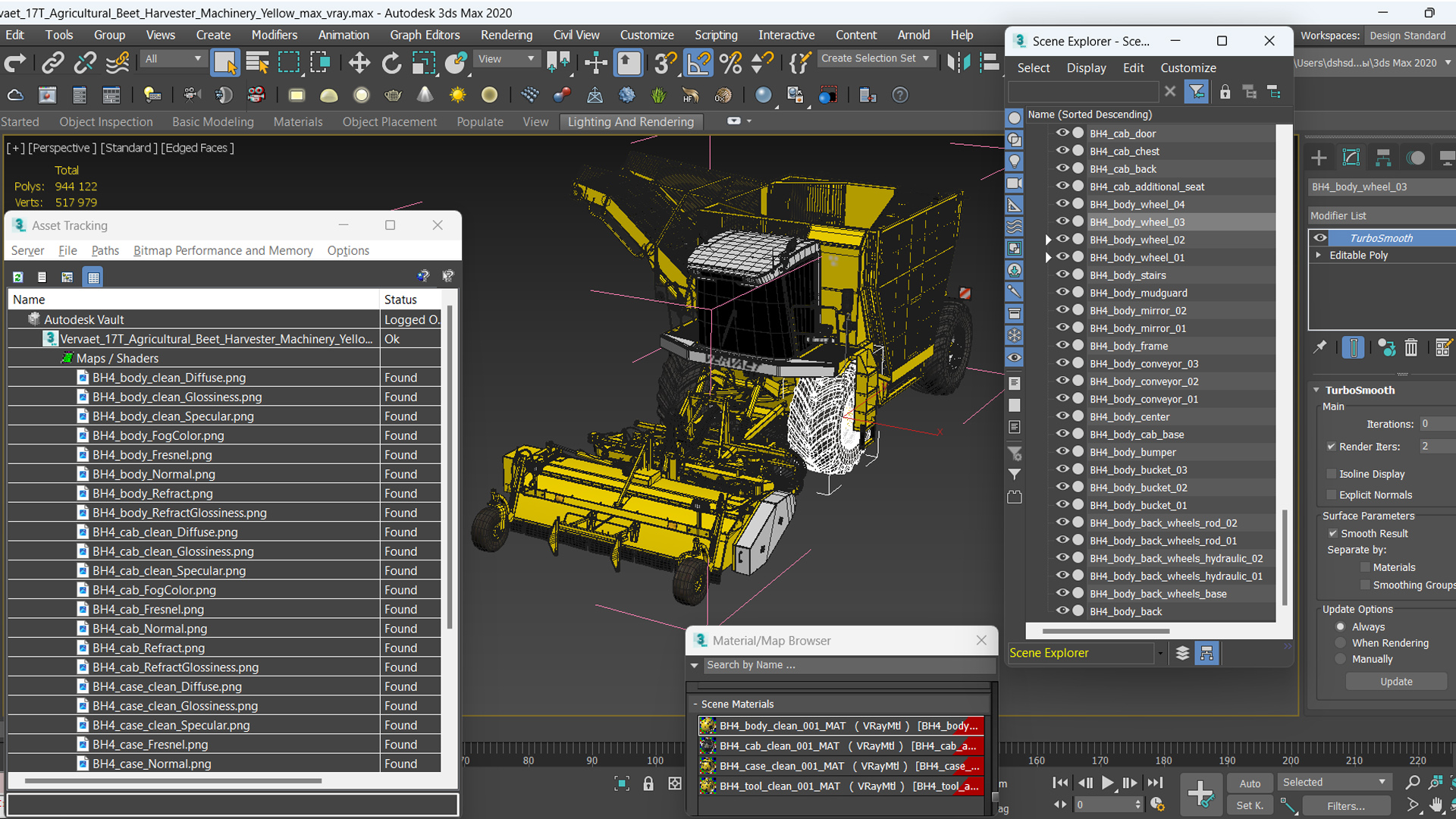Click the Sun light icon
The width and height of the screenshot is (1456, 819).
click(457, 95)
